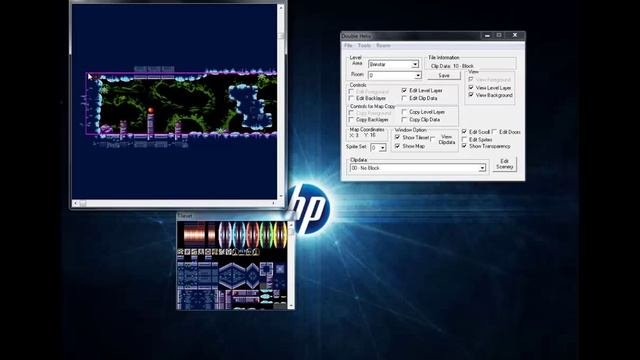Click map window's scroll-down arrow

point(280,196)
